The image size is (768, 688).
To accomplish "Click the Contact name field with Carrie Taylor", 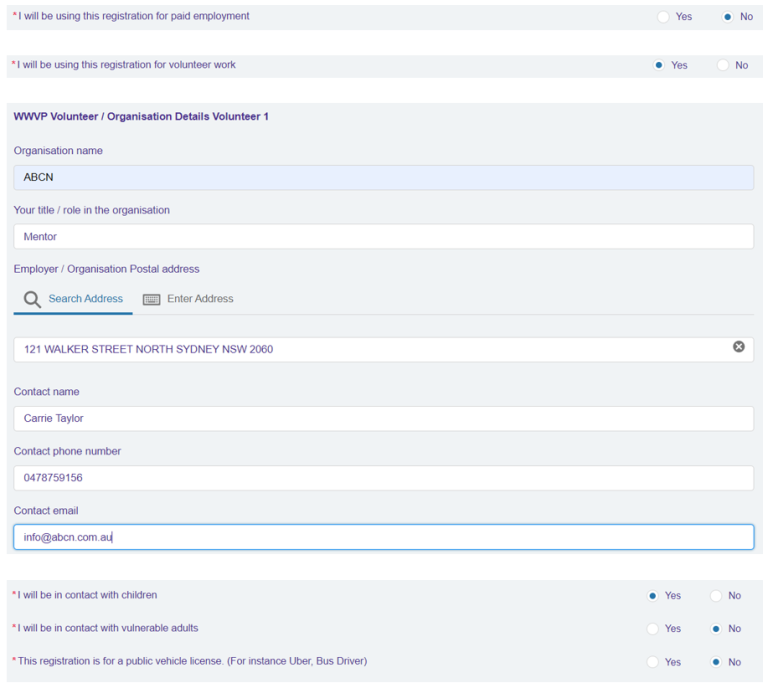I will 383,418.
